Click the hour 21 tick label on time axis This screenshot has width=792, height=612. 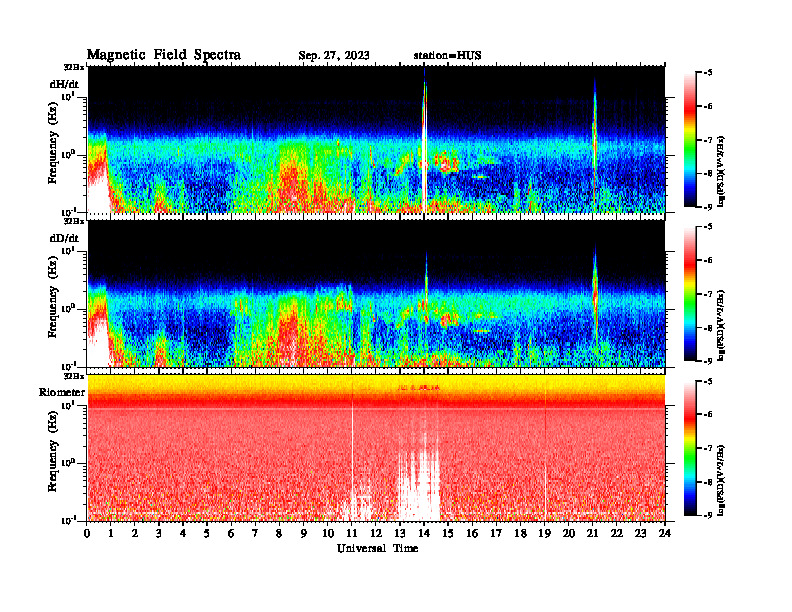click(592, 533)
